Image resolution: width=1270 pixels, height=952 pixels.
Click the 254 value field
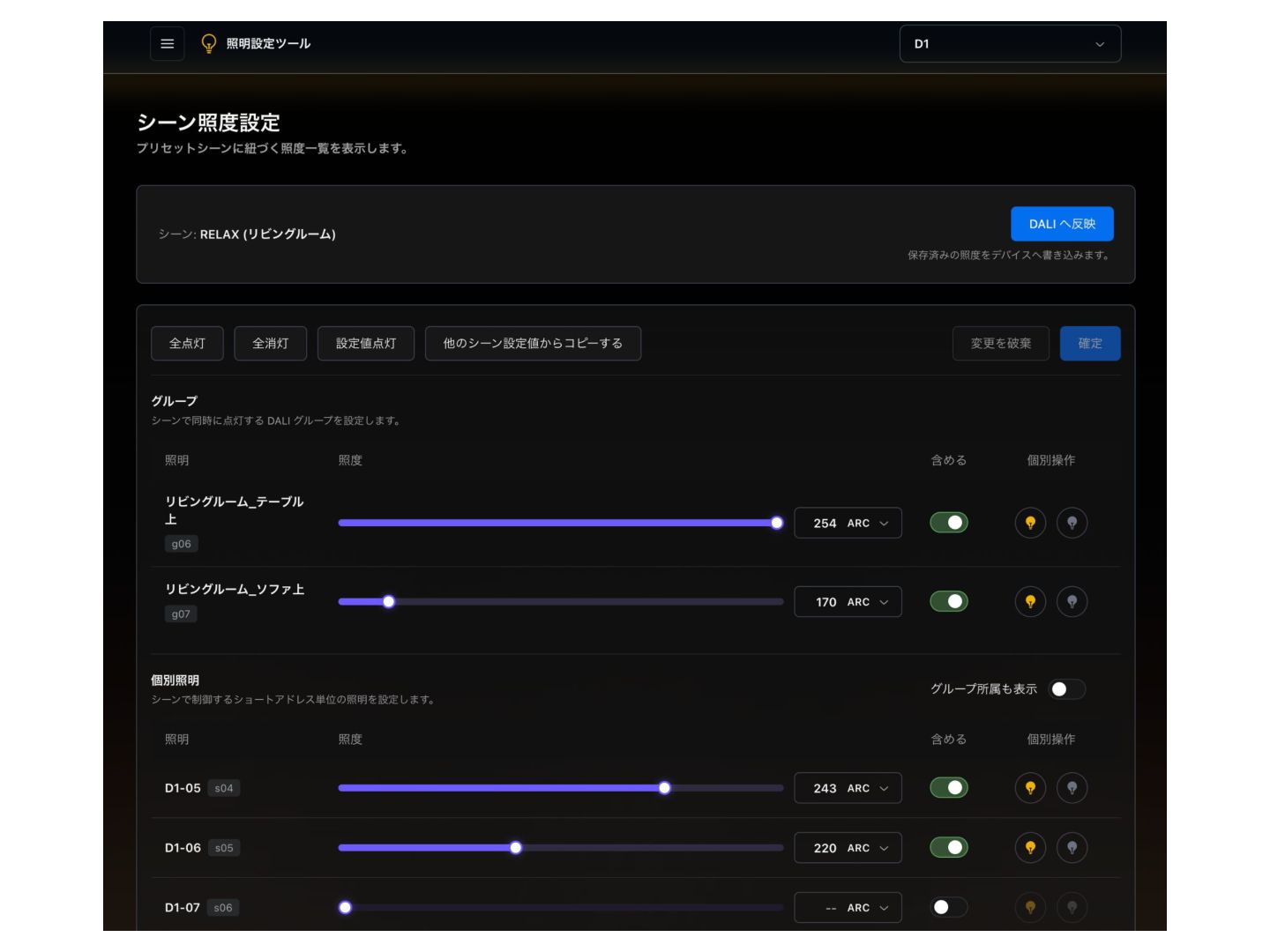click(825, 524)
